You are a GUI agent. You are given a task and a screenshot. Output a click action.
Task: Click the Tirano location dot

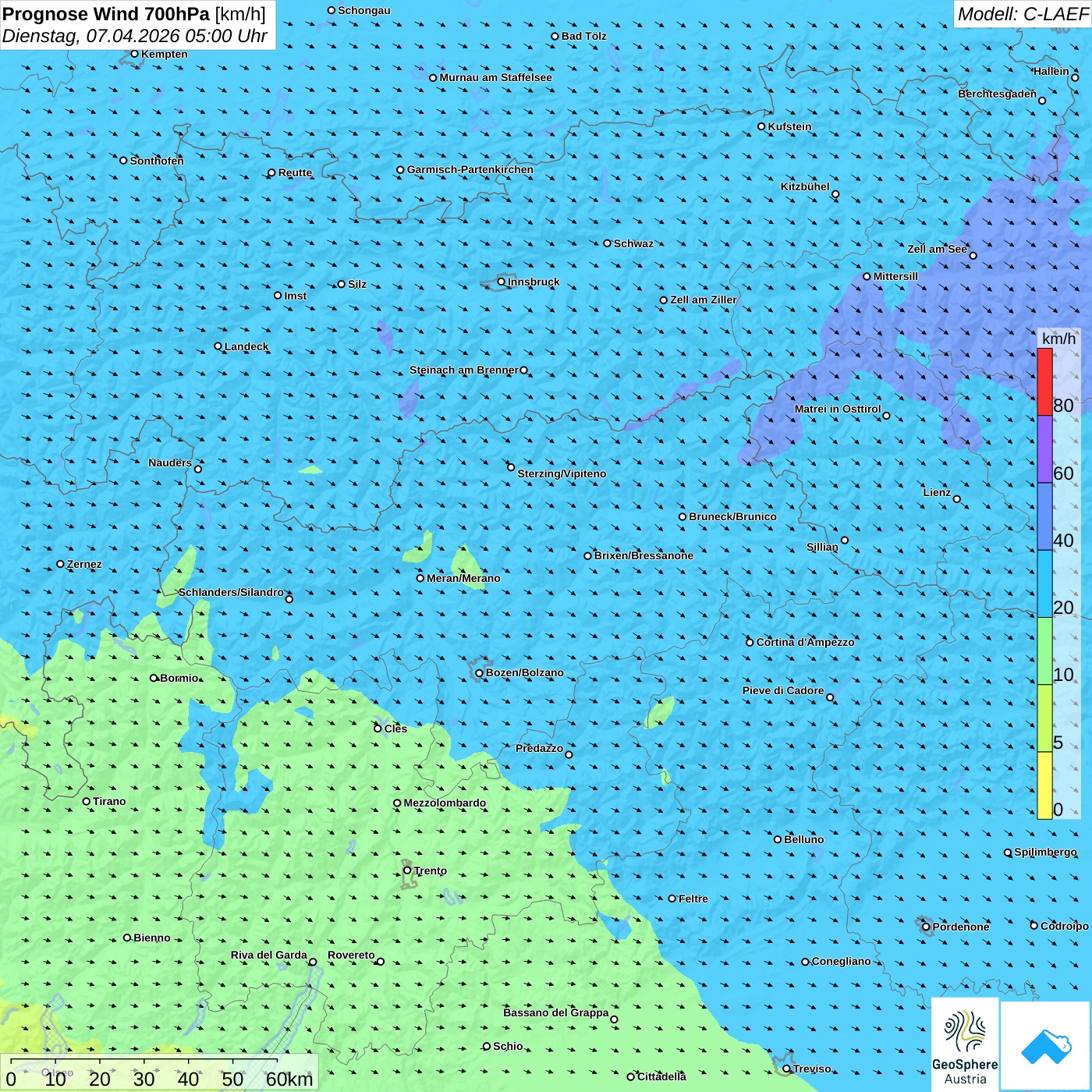pos(87,801)
